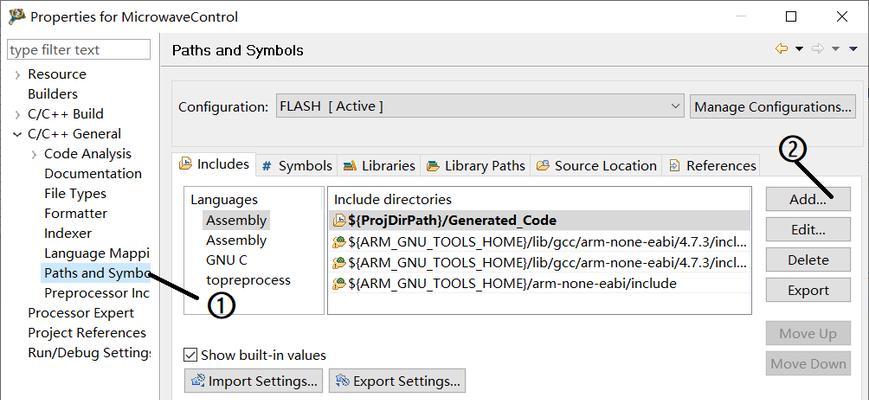
Task: Select Paths and Symbols in the tree
Action: click(x=96, y=273)
